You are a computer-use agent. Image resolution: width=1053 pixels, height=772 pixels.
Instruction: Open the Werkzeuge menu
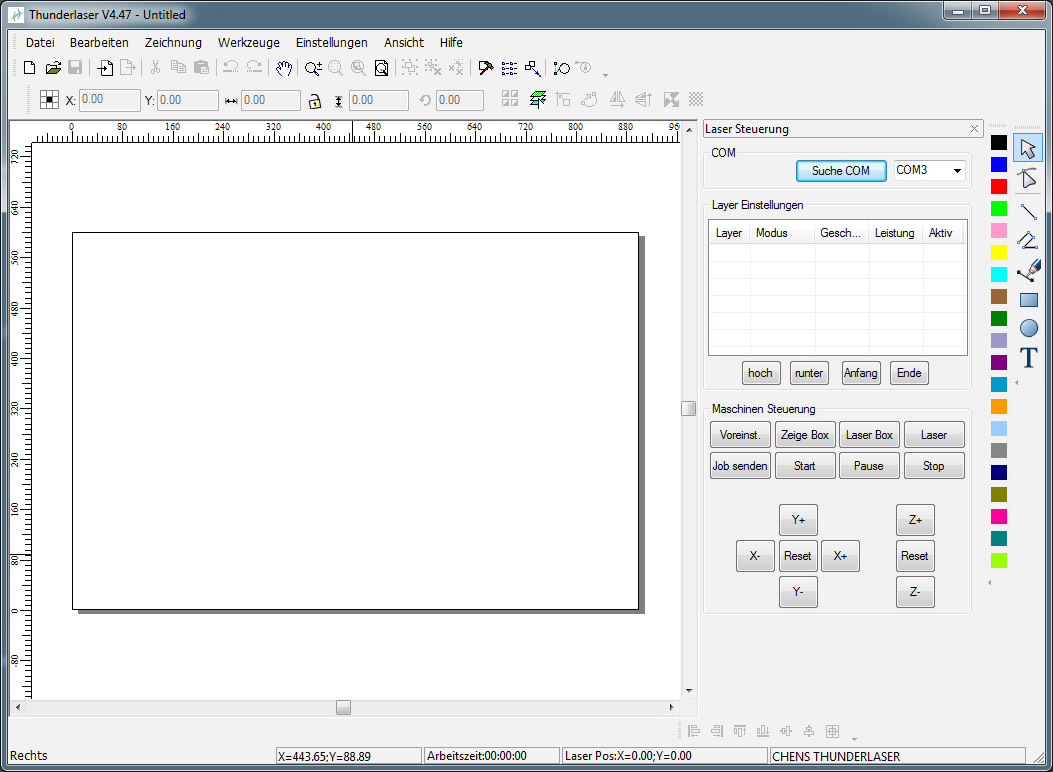click(x=249, y=42)
